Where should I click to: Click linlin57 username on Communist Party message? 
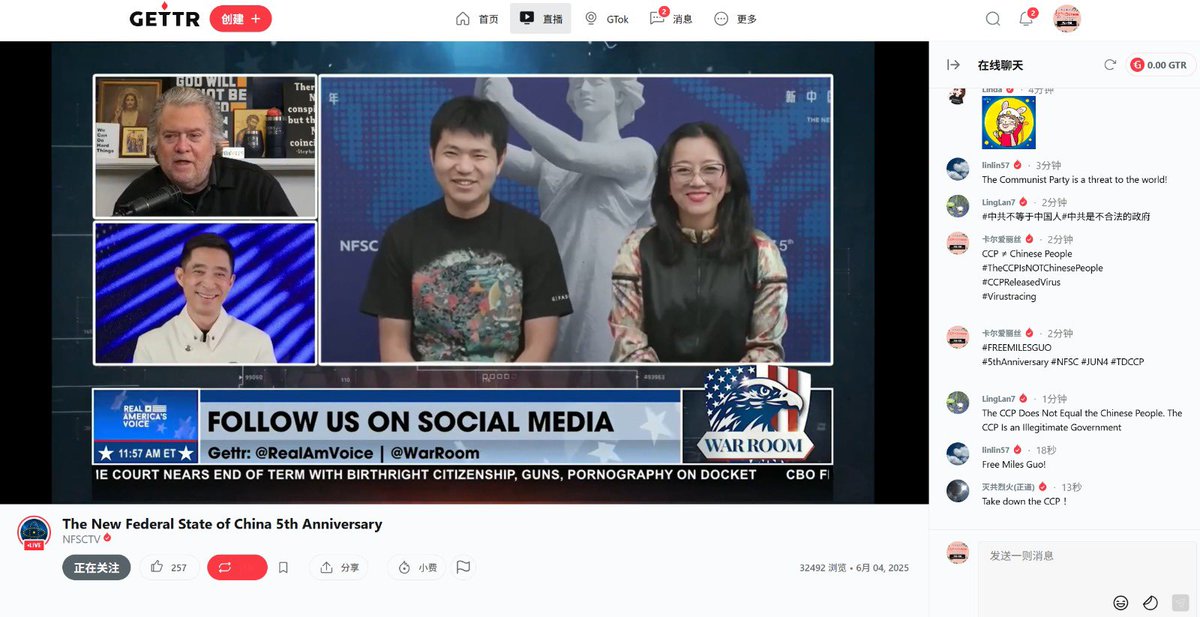point(995,165)
